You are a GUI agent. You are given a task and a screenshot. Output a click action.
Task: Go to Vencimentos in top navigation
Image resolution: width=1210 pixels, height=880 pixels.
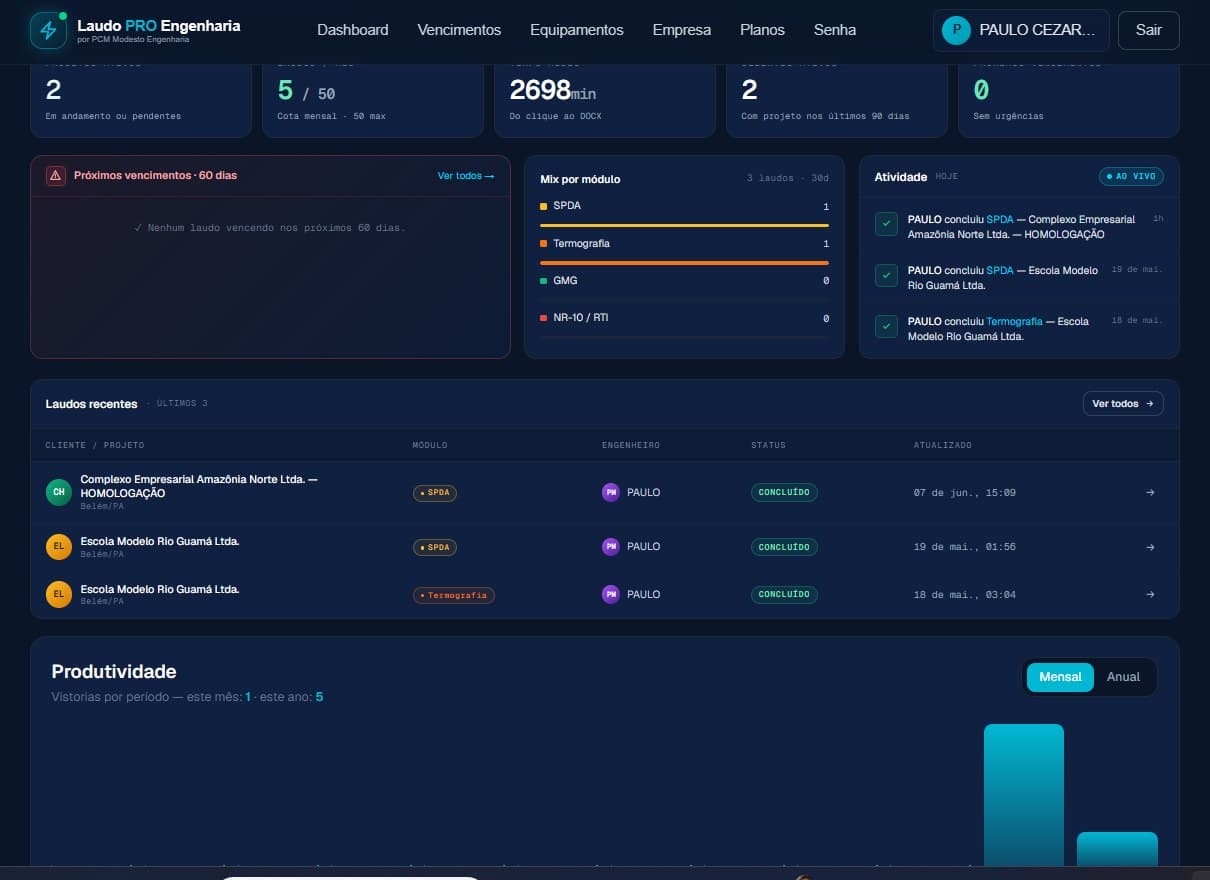click(459, 30)
